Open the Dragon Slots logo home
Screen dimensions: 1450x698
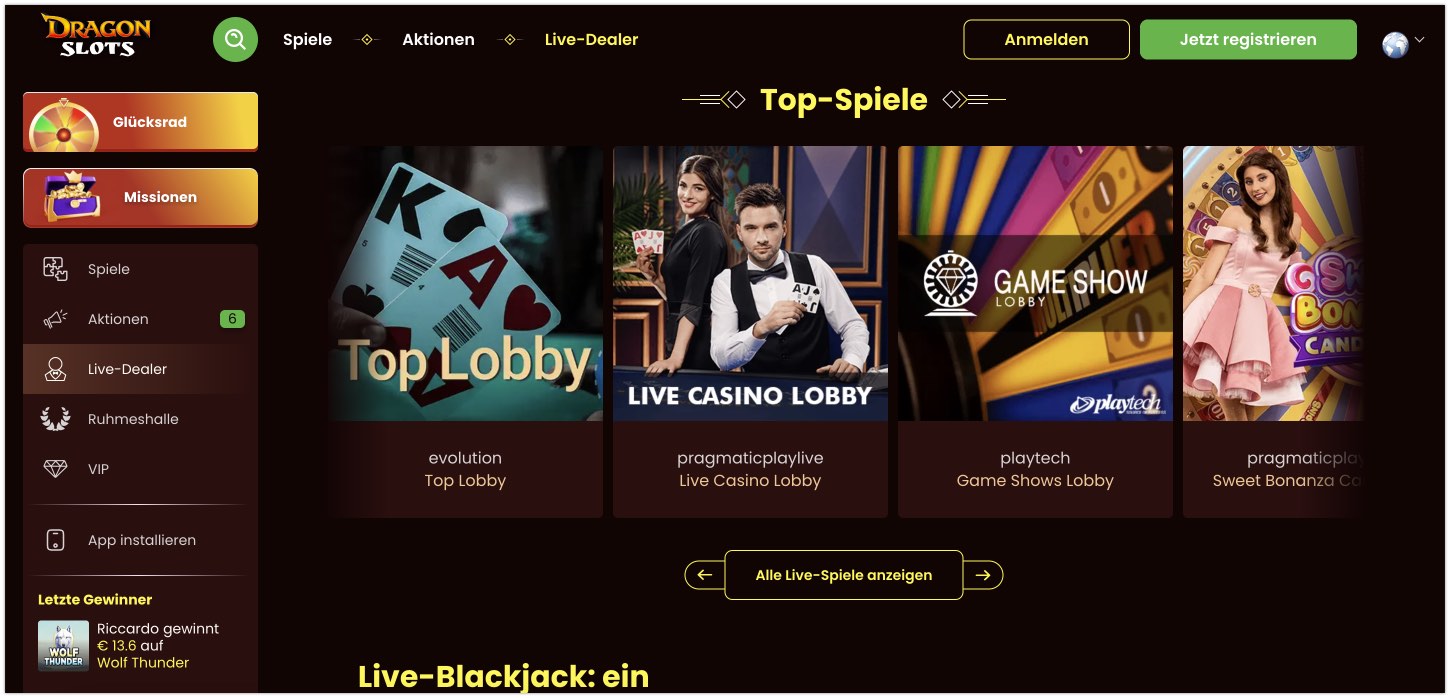(96, 35)
